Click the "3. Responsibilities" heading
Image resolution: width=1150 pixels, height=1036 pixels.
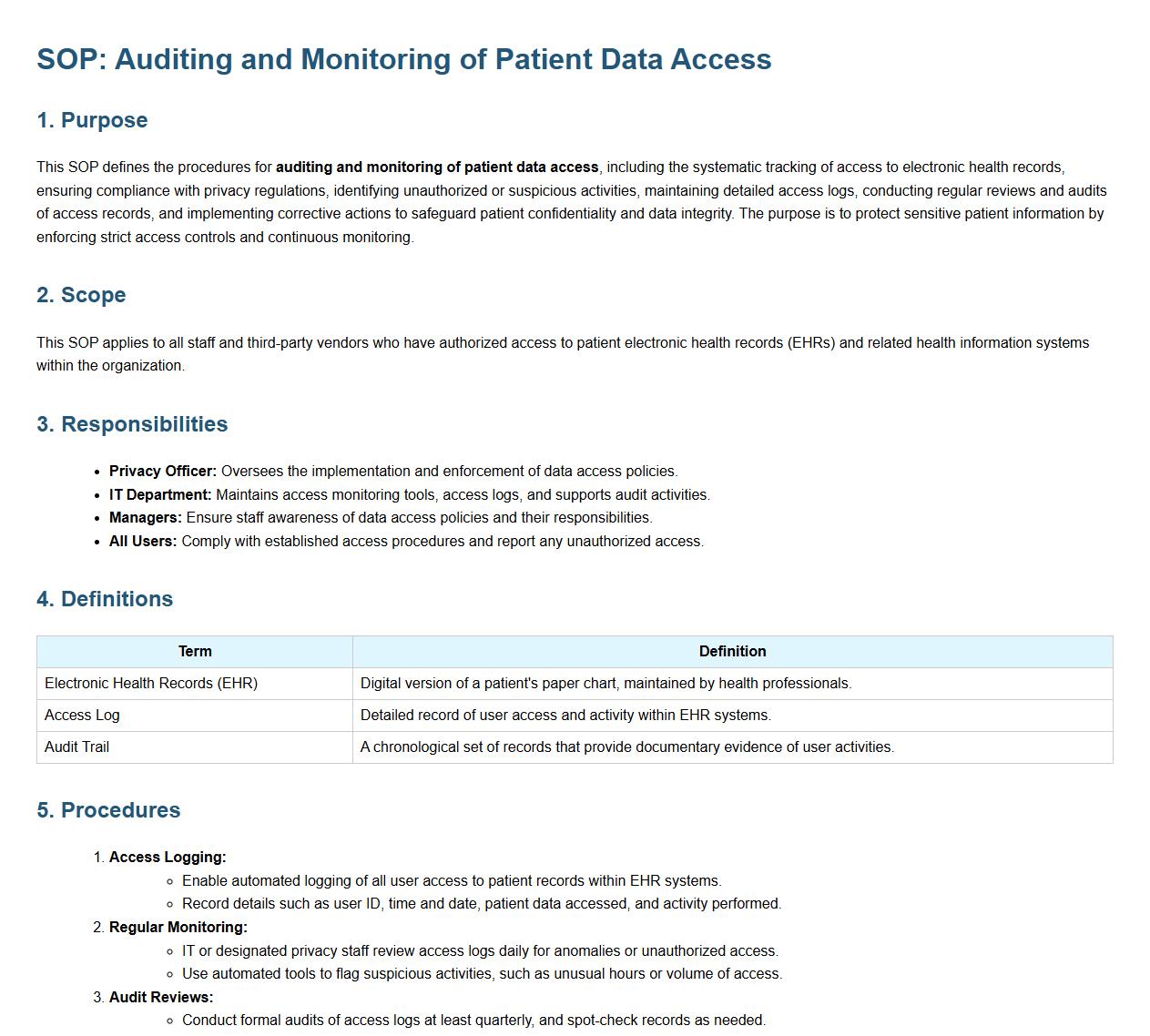pos(132,424)
